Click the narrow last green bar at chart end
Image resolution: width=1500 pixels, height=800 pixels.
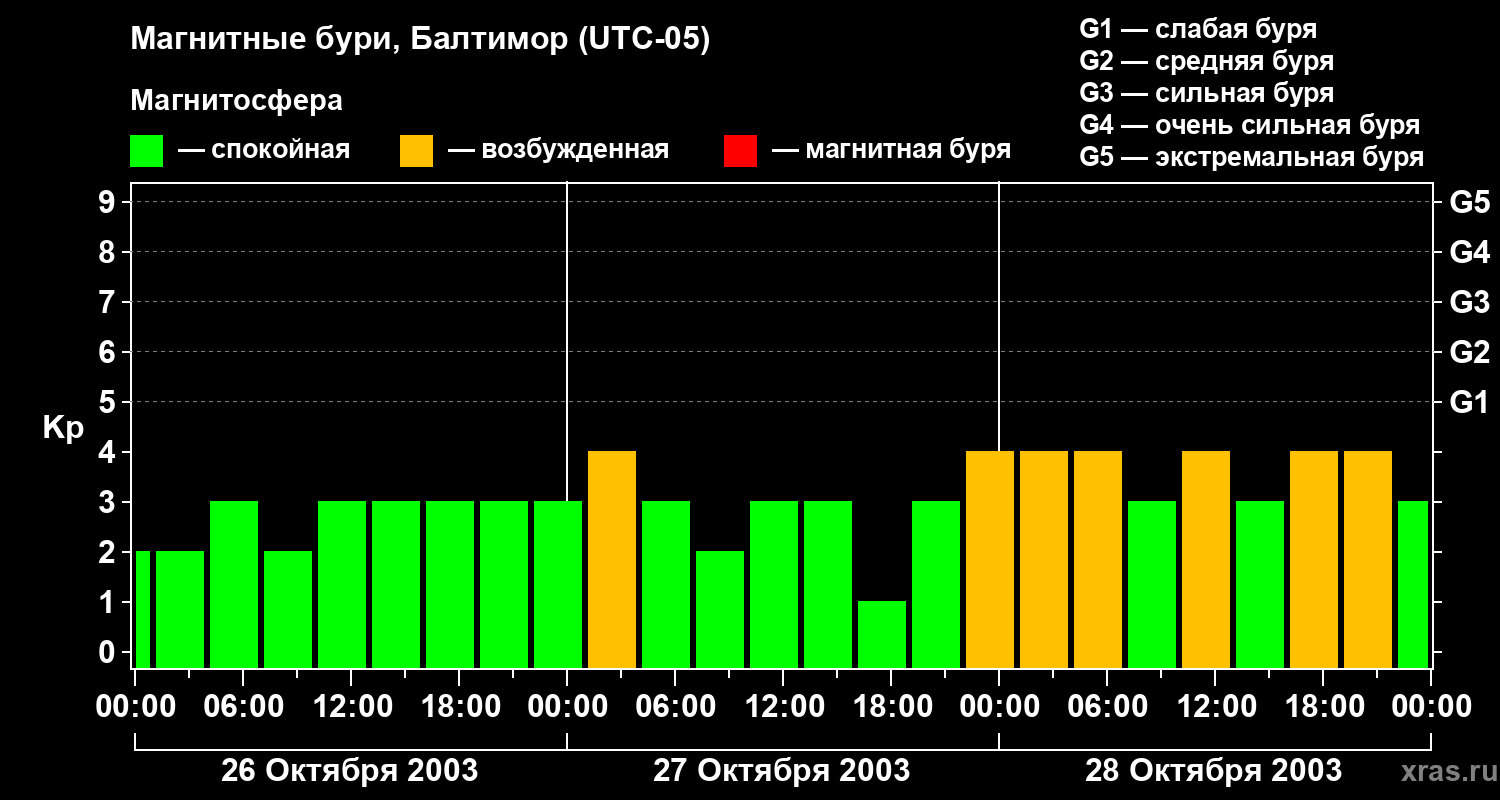click(1412, 584)
